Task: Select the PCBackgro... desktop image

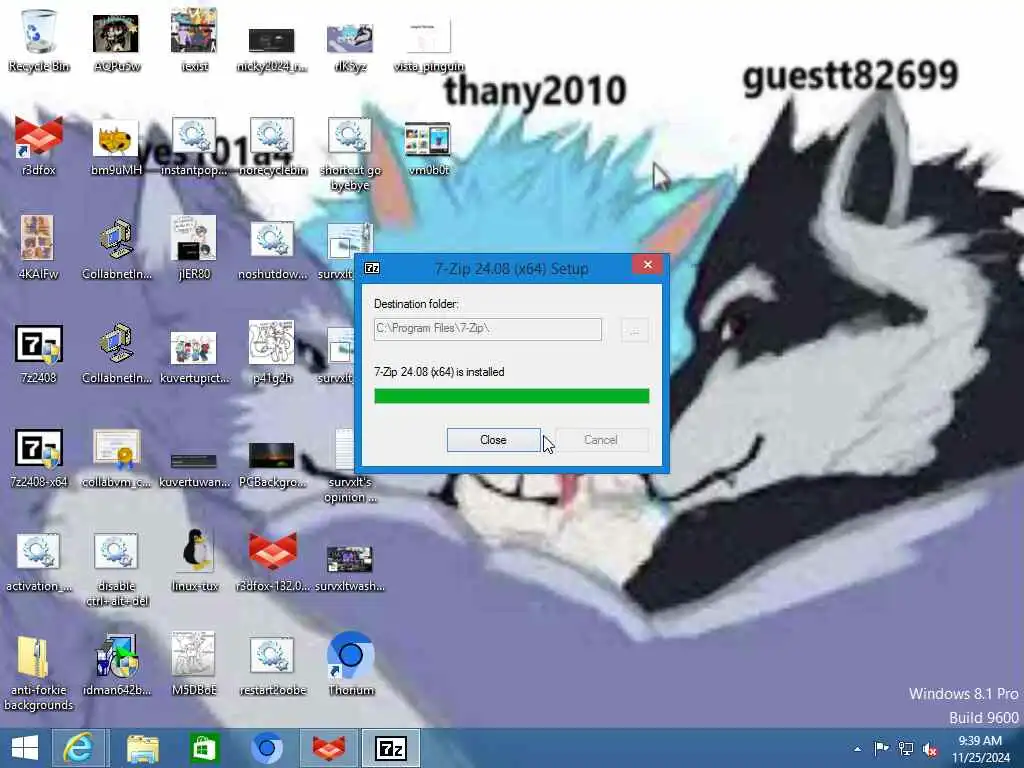Action: click(272, 464)
